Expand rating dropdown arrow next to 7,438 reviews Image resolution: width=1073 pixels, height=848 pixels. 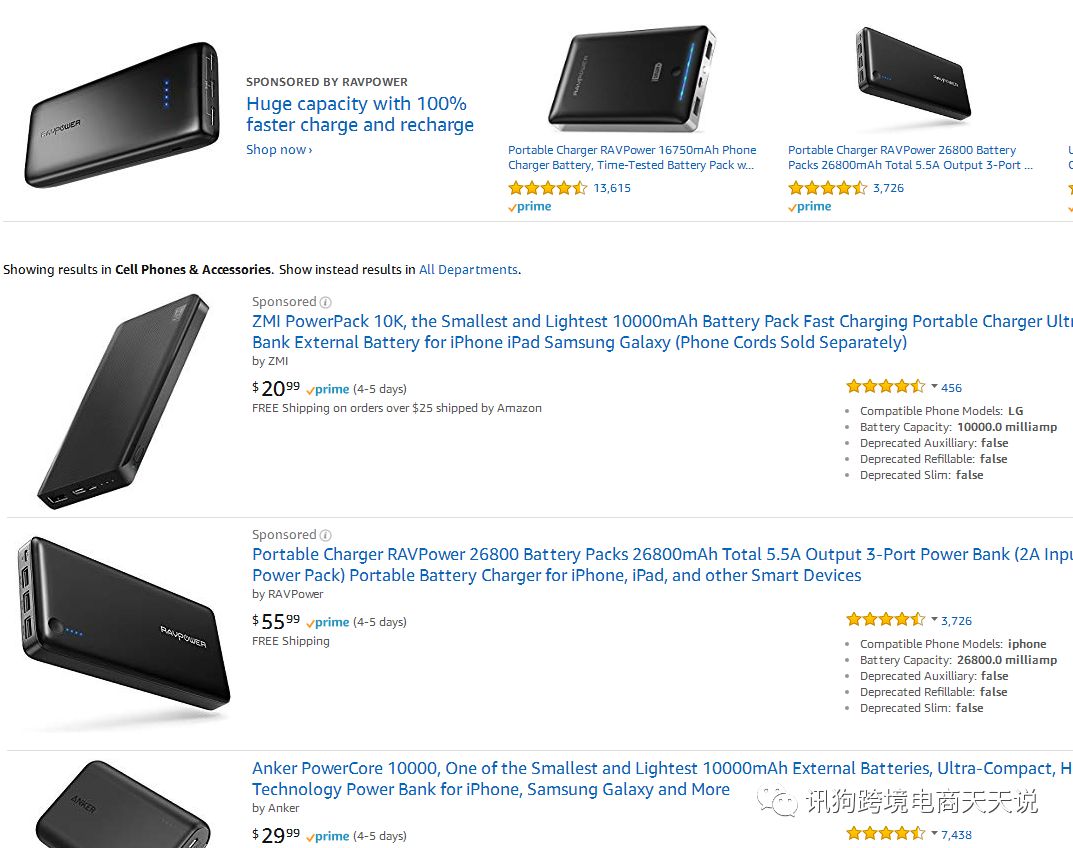coord(934,833)
